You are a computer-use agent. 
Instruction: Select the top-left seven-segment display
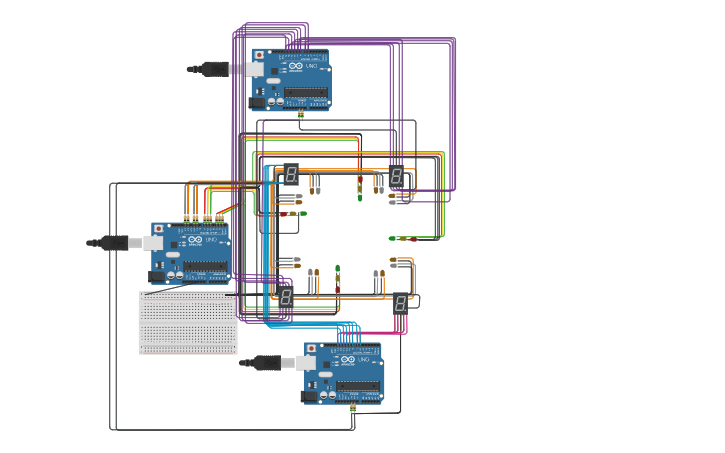coord(290,174)
